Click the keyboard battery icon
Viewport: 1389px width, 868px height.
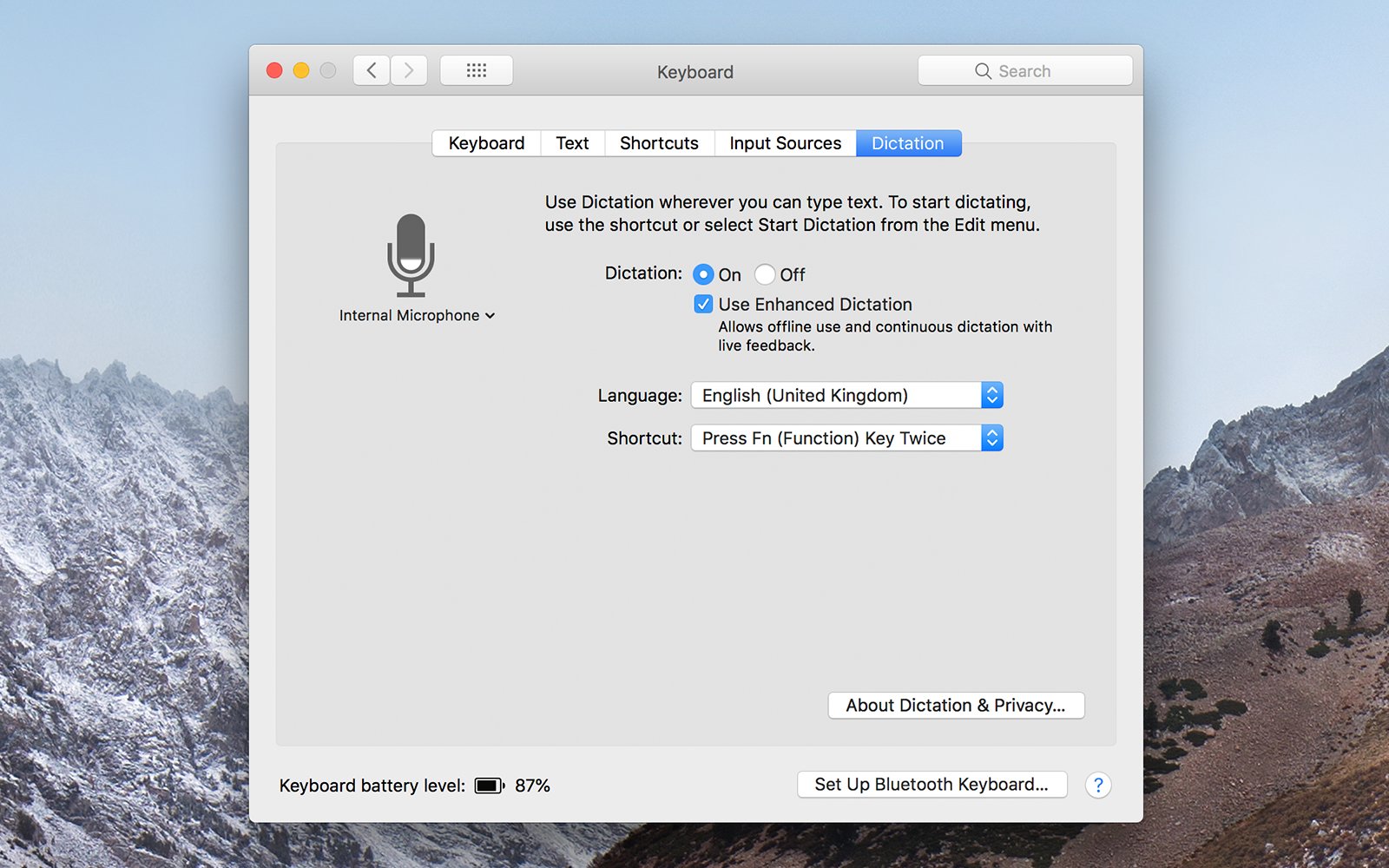[490, 785]
